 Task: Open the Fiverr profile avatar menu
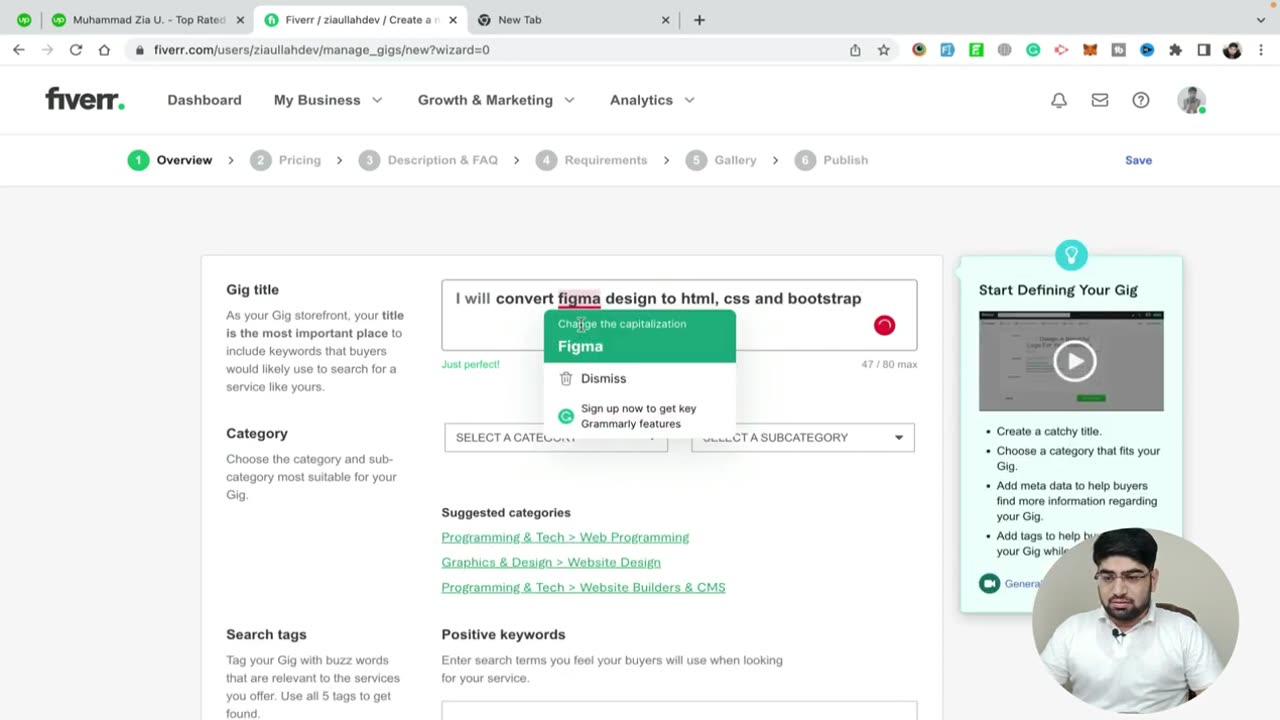click(1191, 100)
